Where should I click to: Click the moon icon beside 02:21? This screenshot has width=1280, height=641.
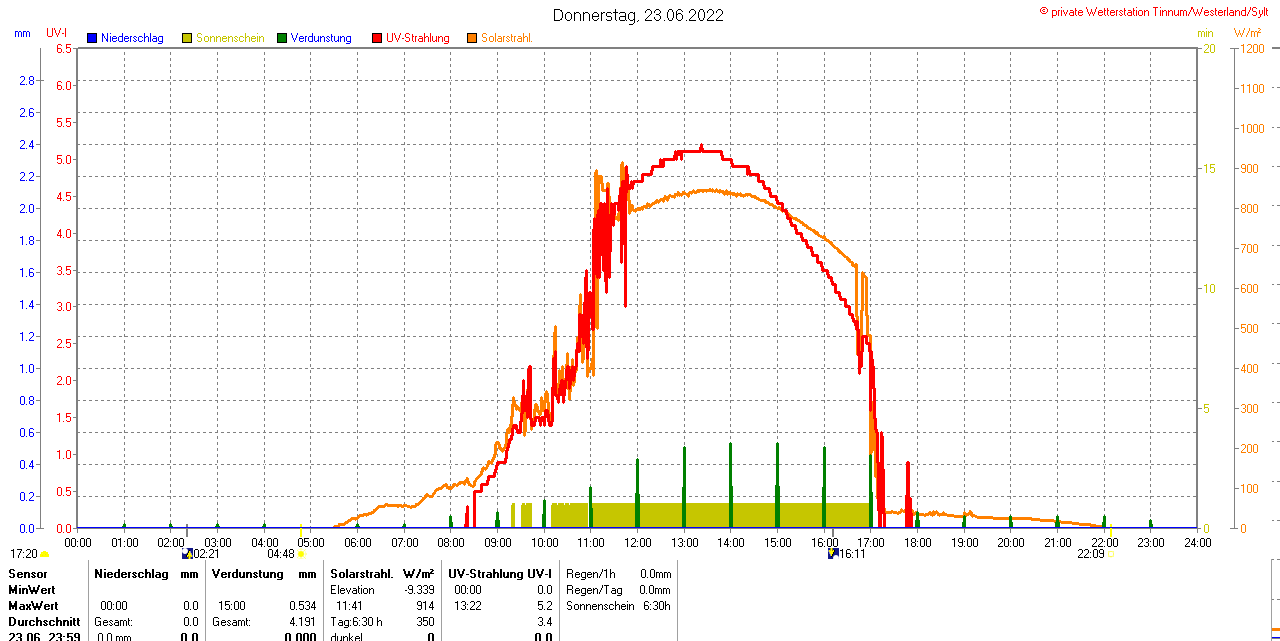(187, 553)
